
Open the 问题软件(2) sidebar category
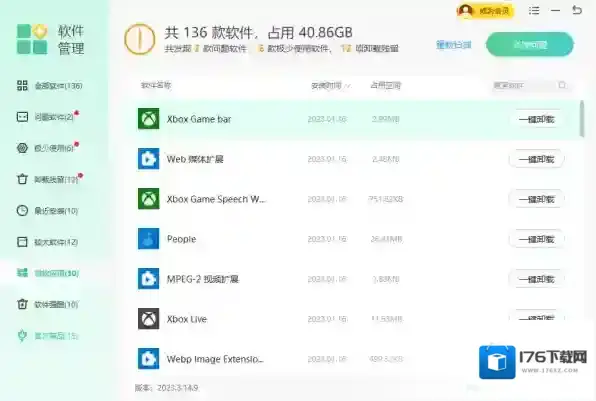tap(48, 117)
